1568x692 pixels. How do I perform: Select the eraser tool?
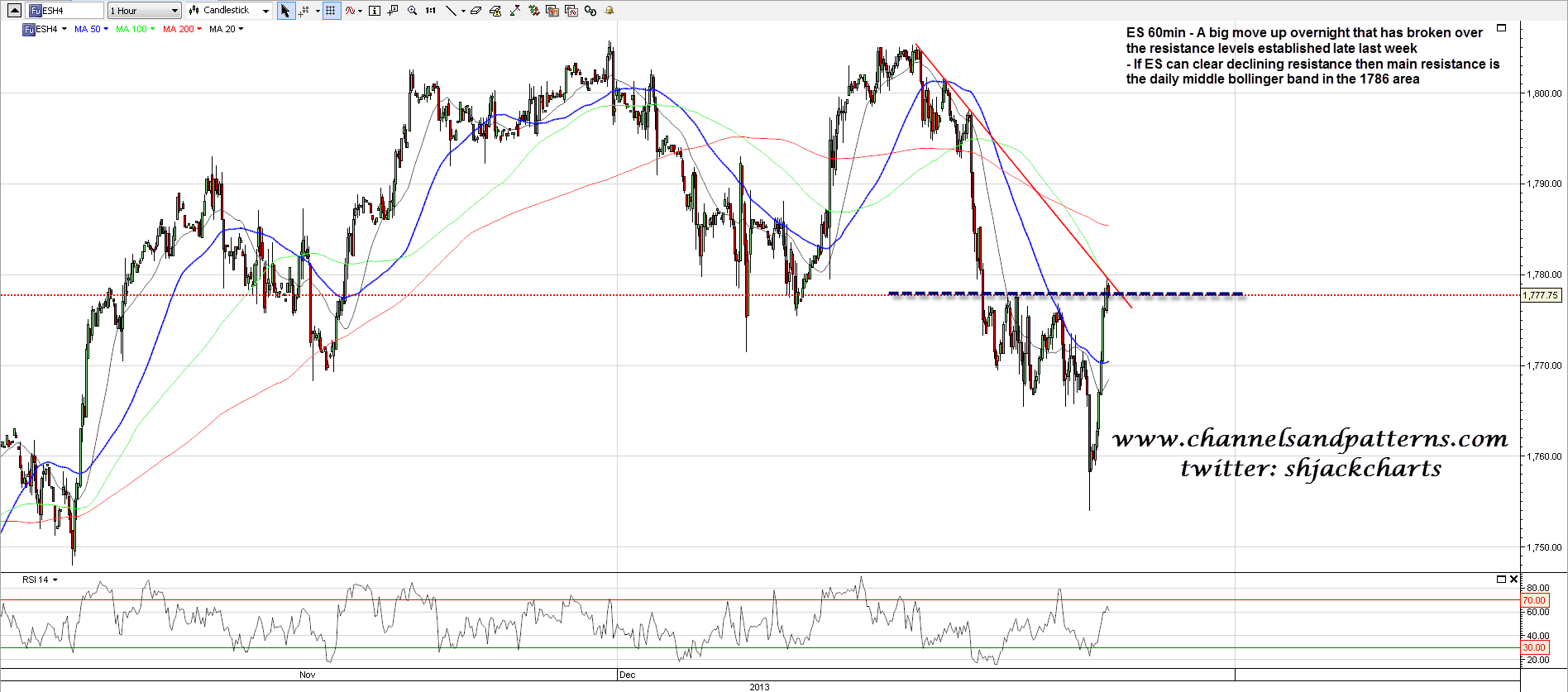pyautogui.click(x=476, y=11)
